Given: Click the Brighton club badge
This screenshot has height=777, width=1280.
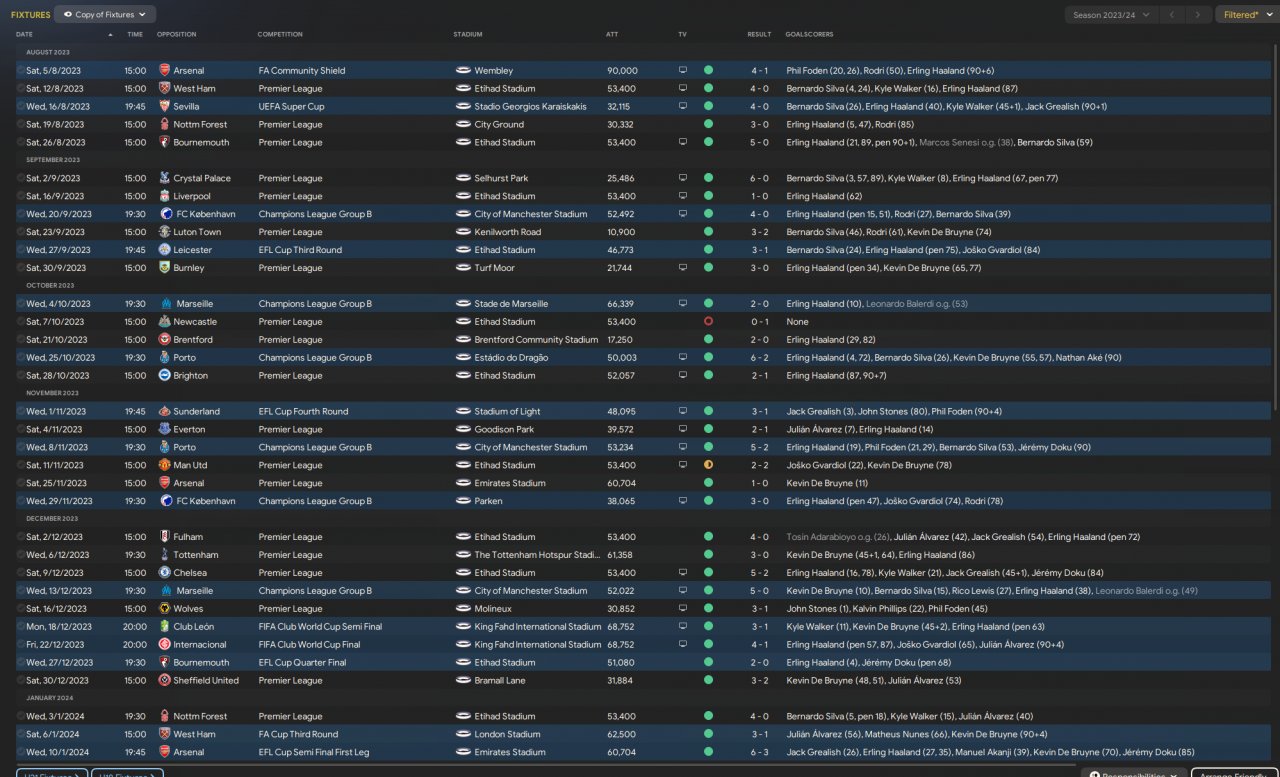Looking at the screenshot, I should [165, 376].
